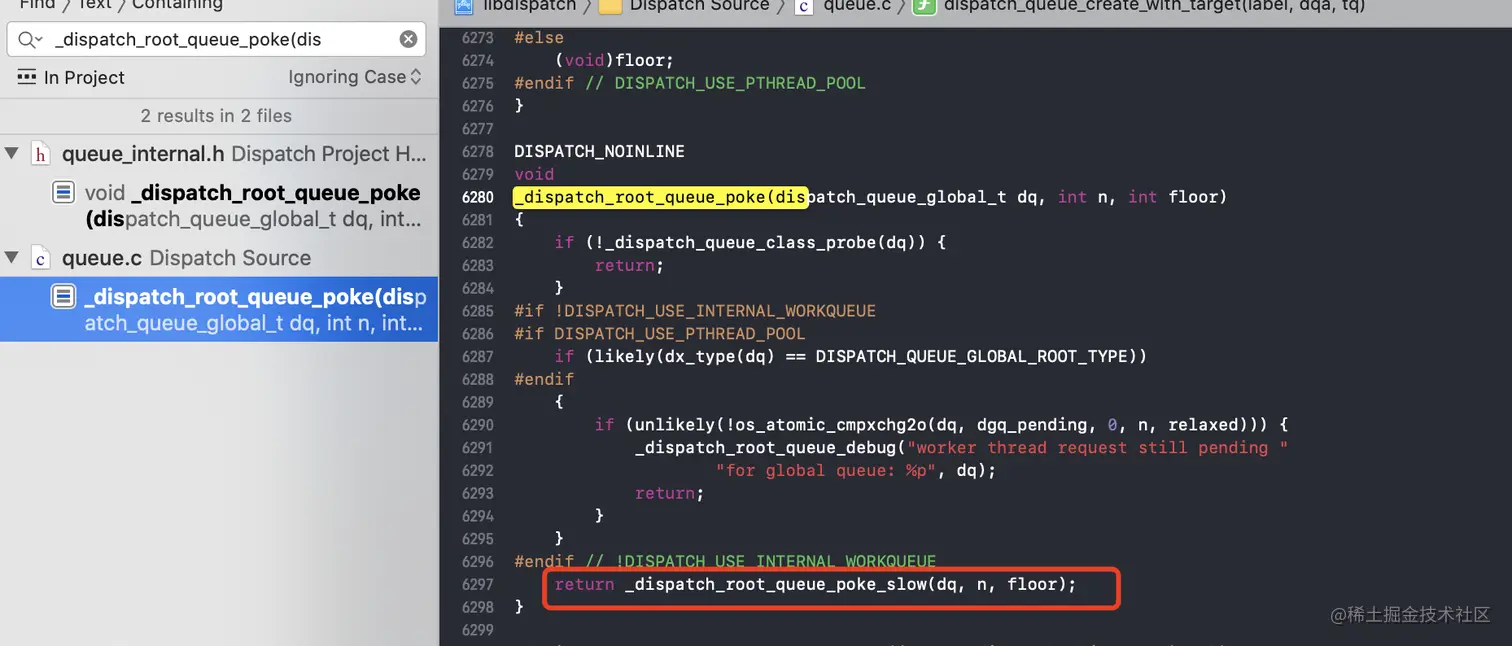Collapse the queue.c results group

pyautogui.click(x=12, y=258)
